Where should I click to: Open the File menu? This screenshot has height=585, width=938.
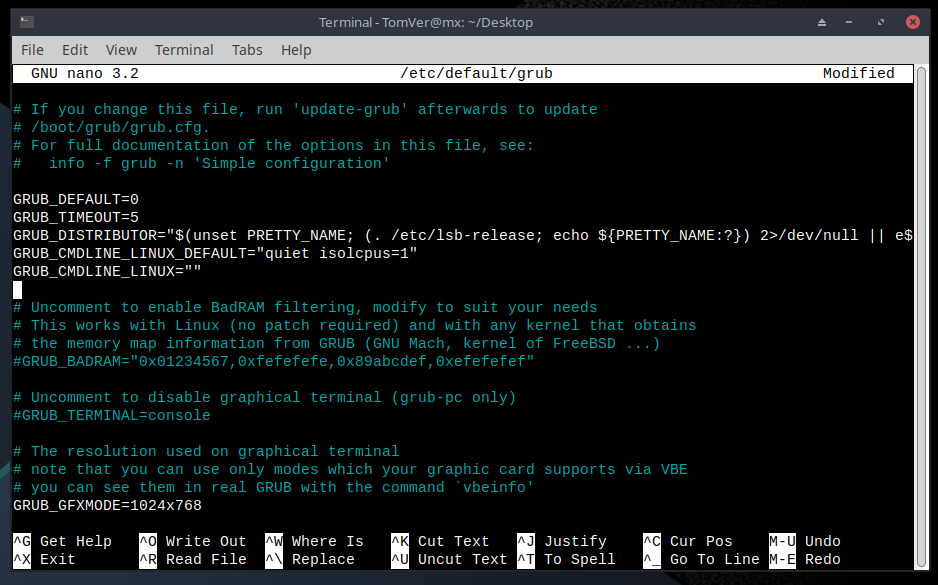tap(32, 50)
